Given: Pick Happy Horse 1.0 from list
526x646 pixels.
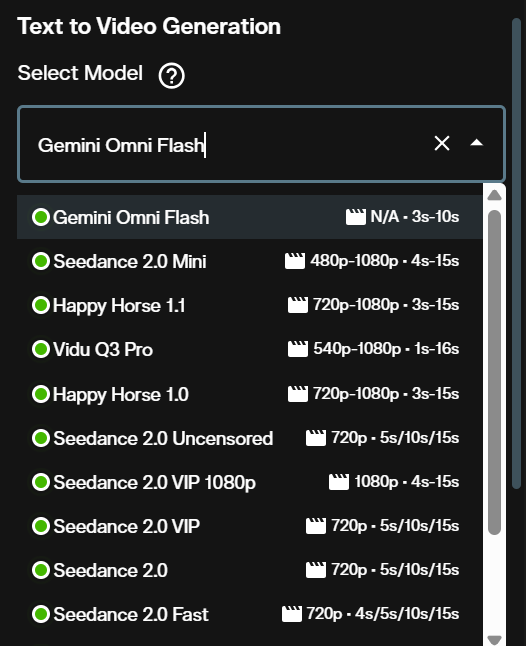Looking at the screenshot, I should (250, 394).
